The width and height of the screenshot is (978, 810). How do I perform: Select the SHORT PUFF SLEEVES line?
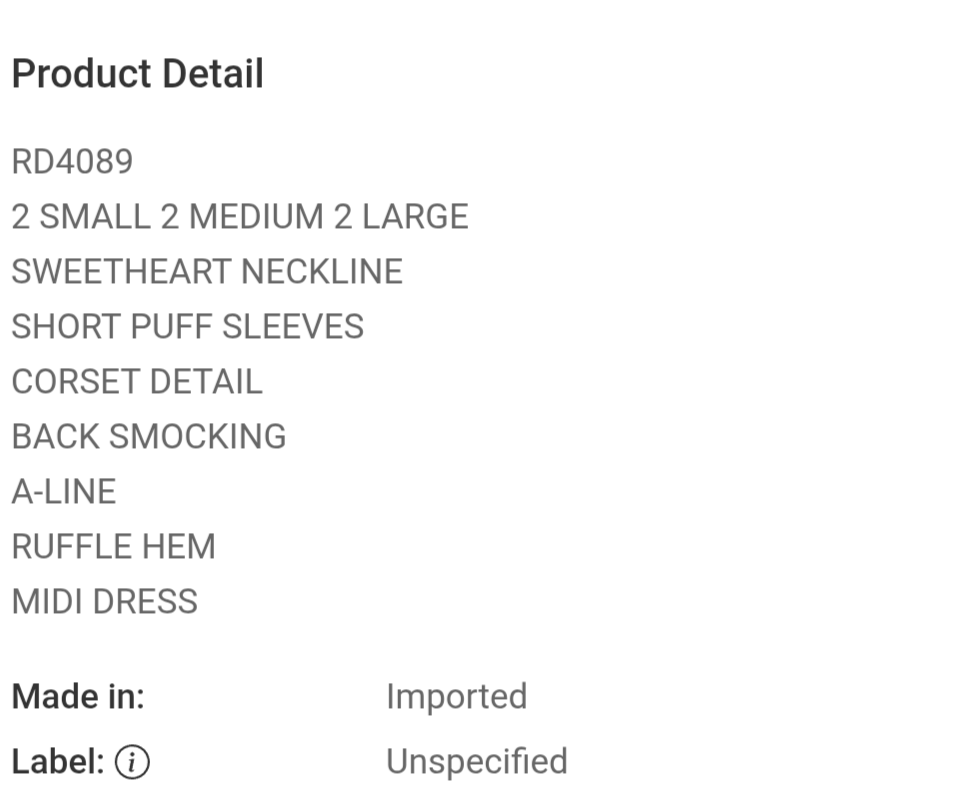(187, 327)
